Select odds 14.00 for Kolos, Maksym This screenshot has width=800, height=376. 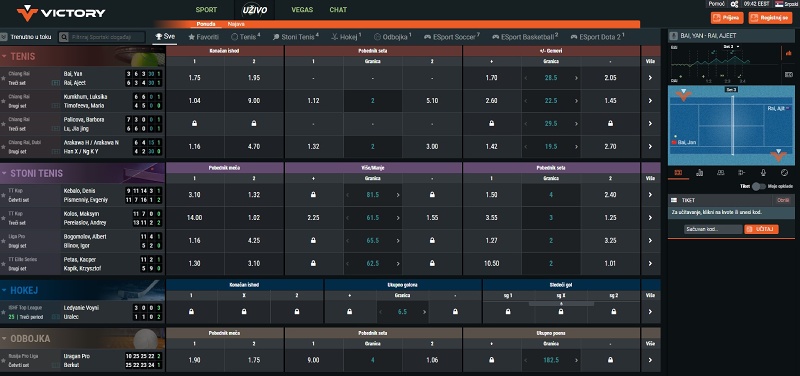click(195, 218)
